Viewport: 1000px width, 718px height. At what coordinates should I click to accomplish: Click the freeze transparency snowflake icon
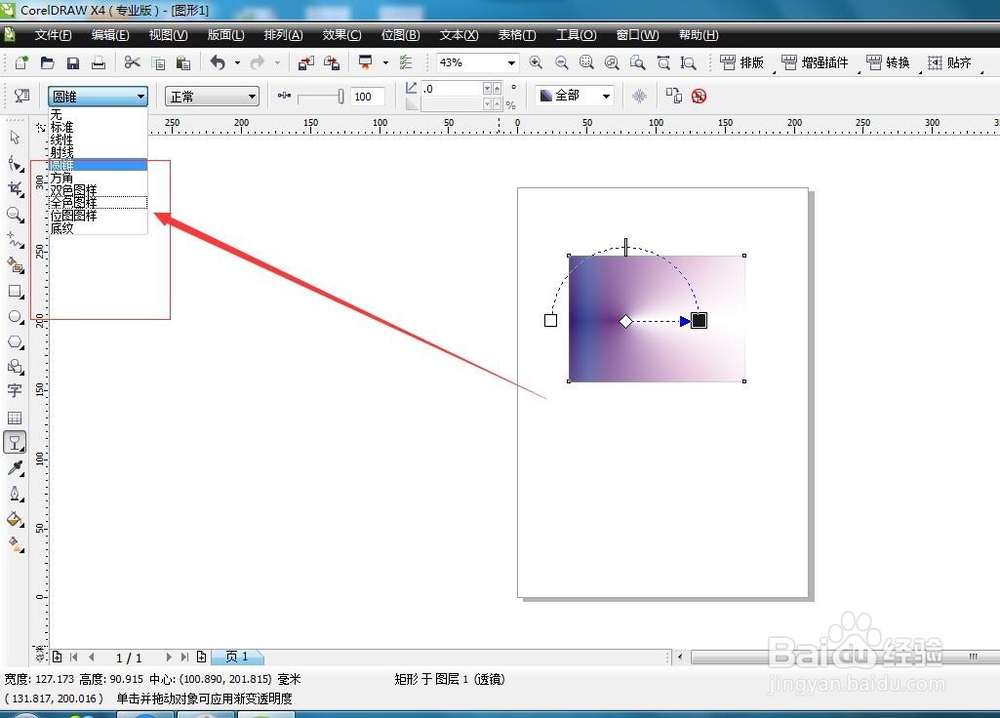(639, 96)
